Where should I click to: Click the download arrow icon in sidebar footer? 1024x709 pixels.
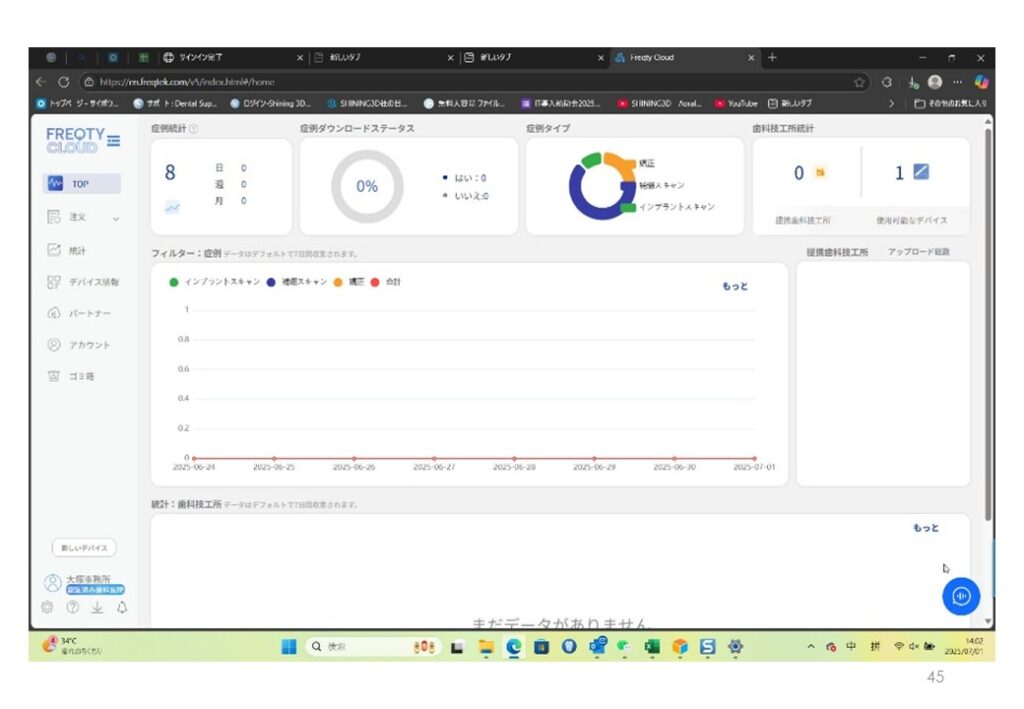point(97,607)
